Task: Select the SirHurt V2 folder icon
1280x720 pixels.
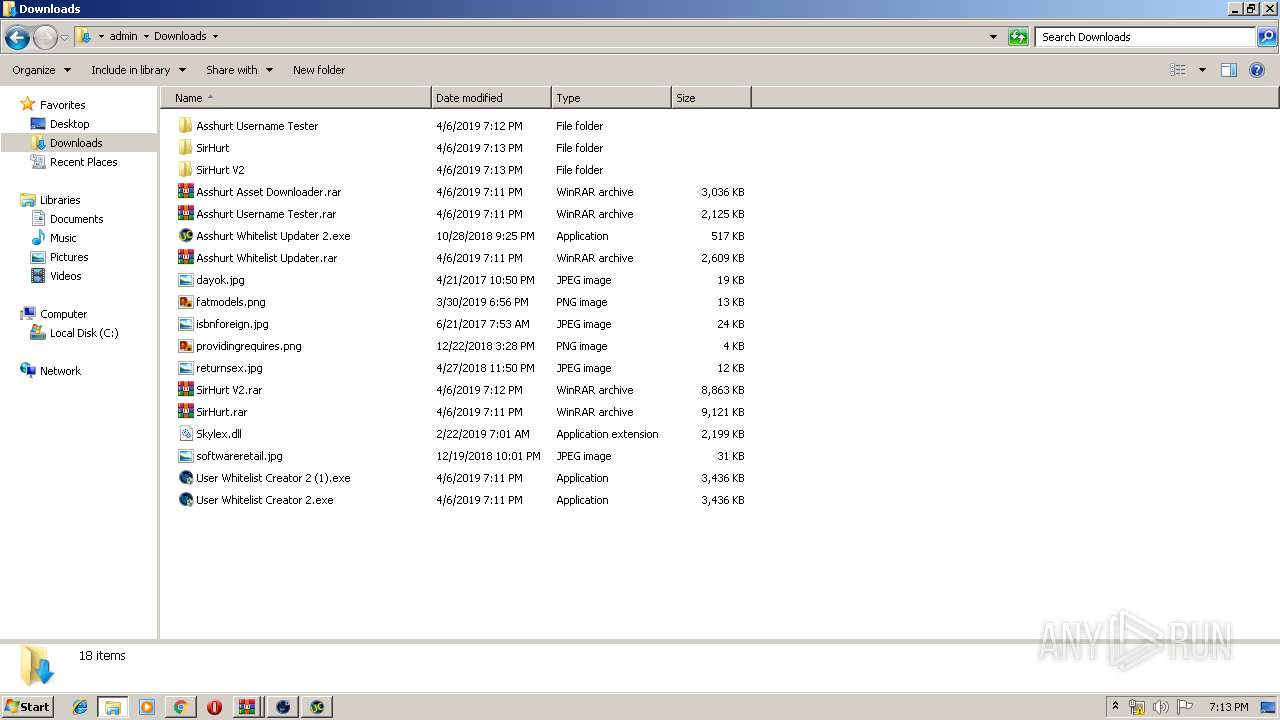Action: coord(185,170)
